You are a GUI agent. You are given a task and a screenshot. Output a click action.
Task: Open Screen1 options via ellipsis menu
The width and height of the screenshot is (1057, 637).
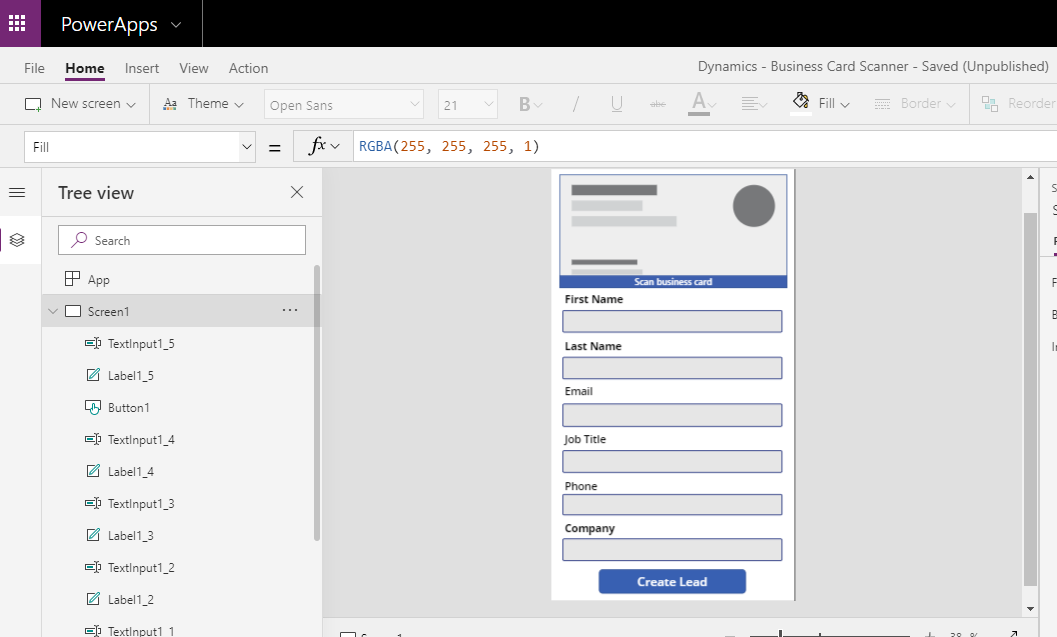[x=290, y=310]
